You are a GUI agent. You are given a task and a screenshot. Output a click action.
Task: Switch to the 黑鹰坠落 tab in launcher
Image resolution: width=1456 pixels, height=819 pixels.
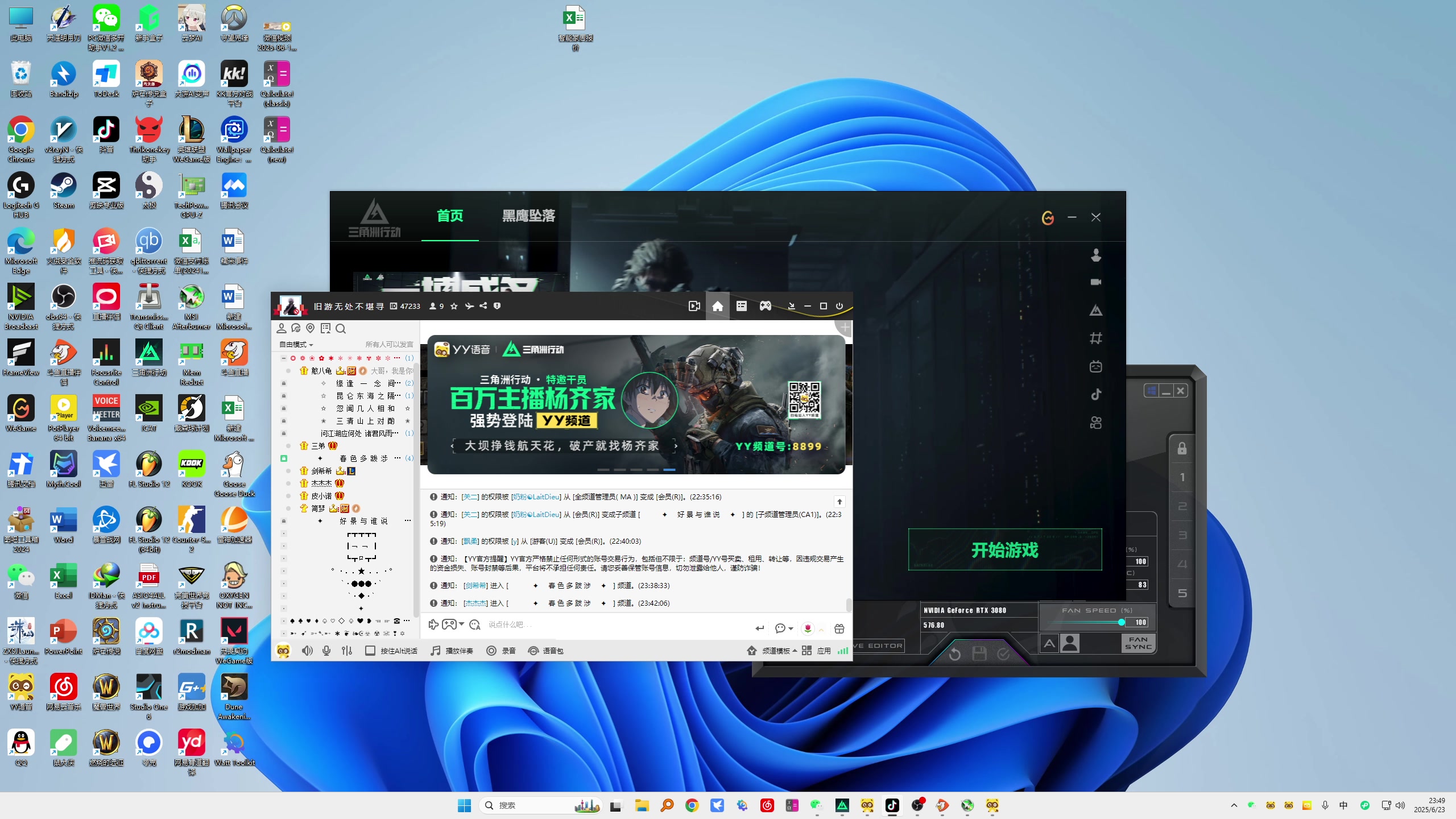[528, 216]
